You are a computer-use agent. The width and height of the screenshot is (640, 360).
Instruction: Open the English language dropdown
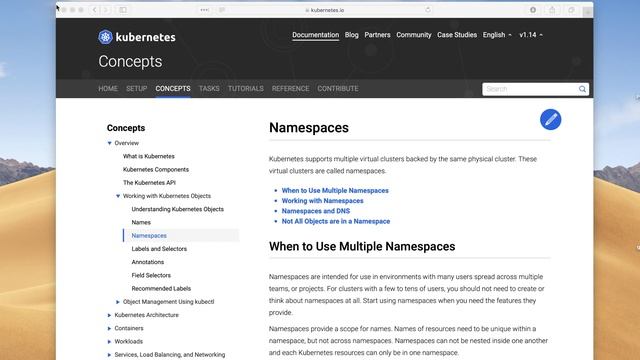tap(497, 35)
